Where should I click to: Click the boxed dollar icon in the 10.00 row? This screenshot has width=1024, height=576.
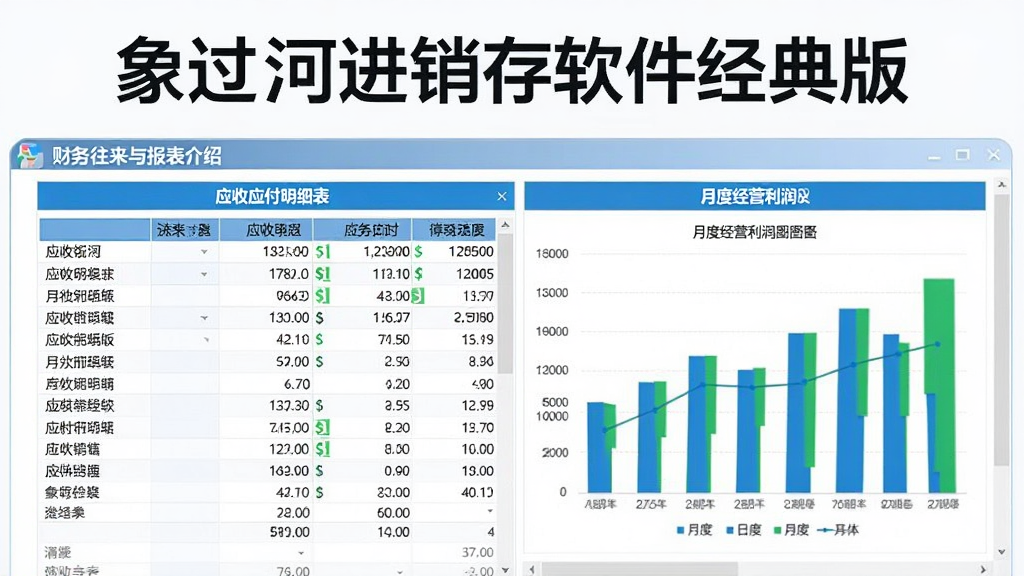tap(323, 449)
